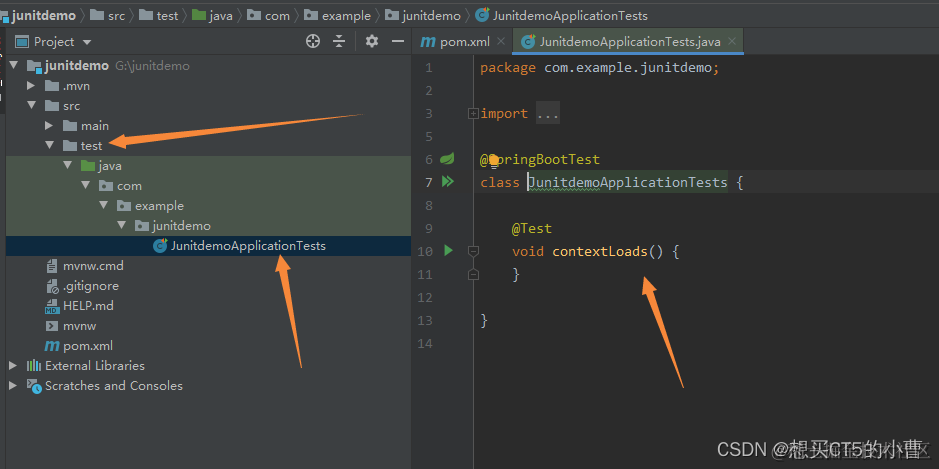Click test in breadcrumb navigation bar

pos(168,16)
